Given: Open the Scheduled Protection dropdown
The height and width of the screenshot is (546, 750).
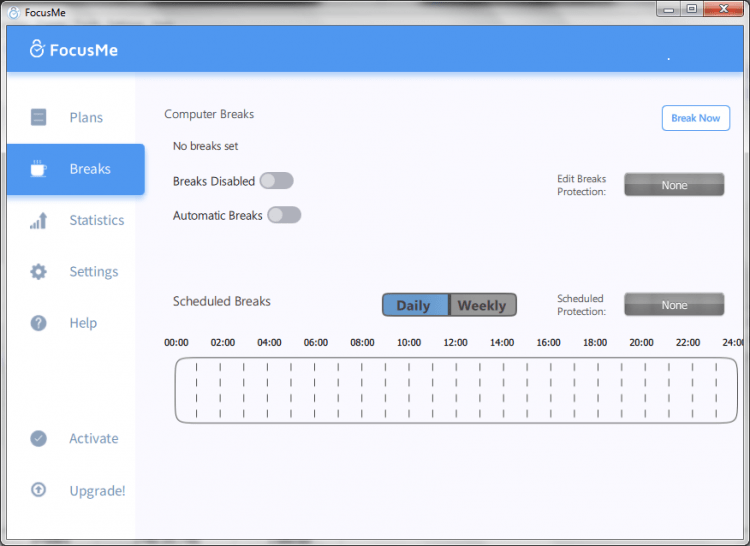Looking at the screenshot, I should [674, 305].
